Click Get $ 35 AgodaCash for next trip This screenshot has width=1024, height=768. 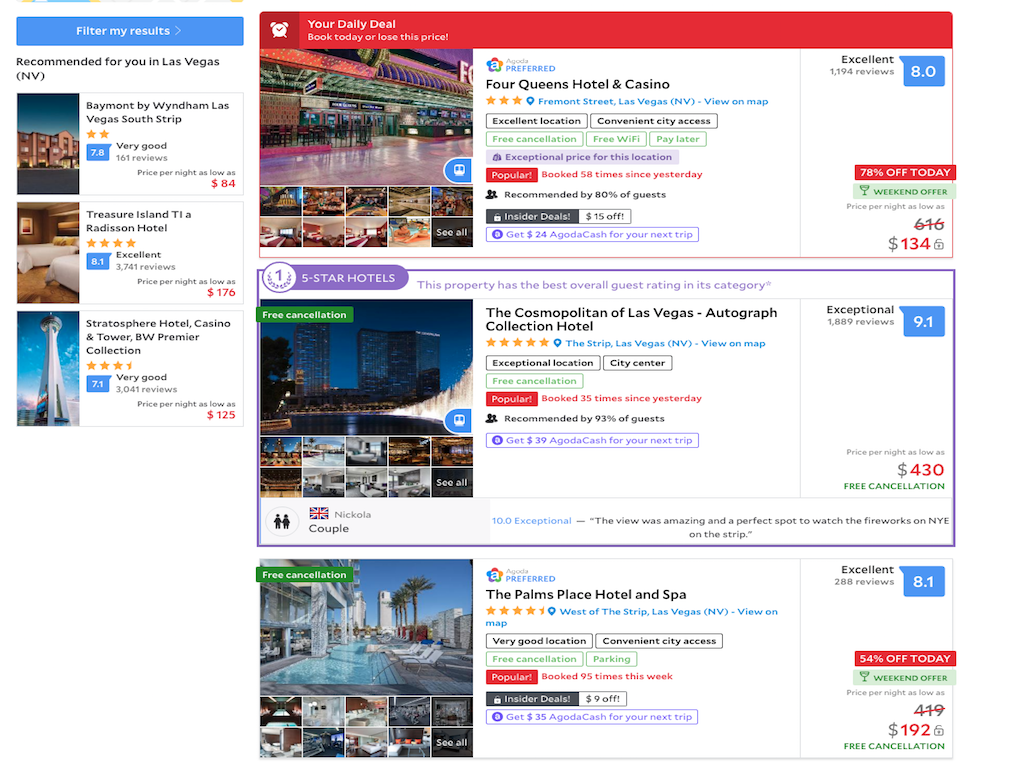pos(592,717)
